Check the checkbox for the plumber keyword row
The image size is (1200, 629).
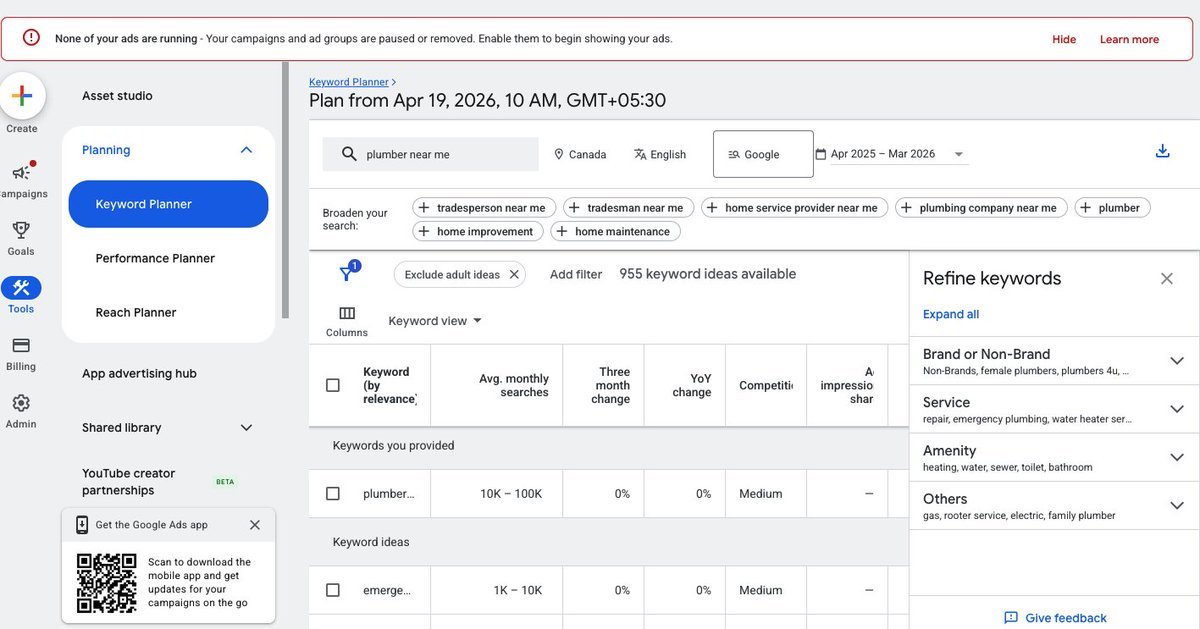tap(333, 493)
